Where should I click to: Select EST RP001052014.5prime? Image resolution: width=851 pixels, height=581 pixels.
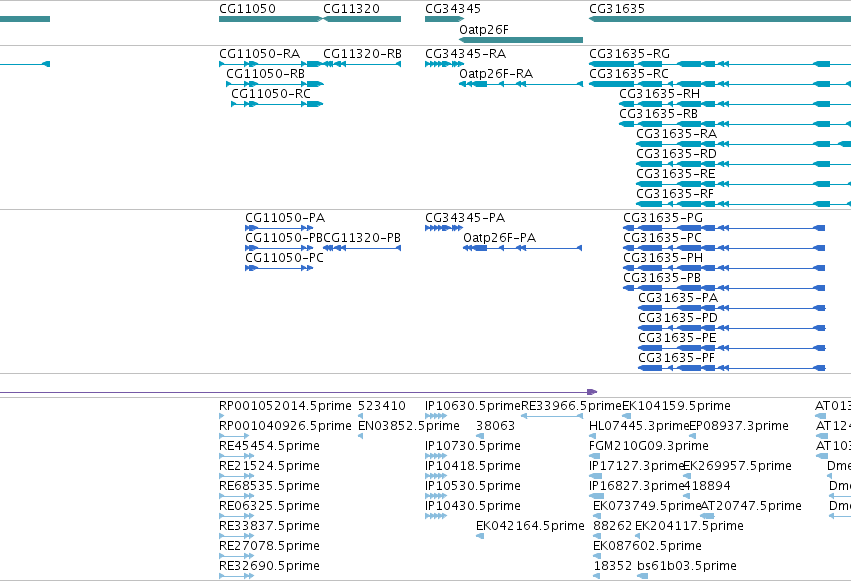[x=285, y=406]
